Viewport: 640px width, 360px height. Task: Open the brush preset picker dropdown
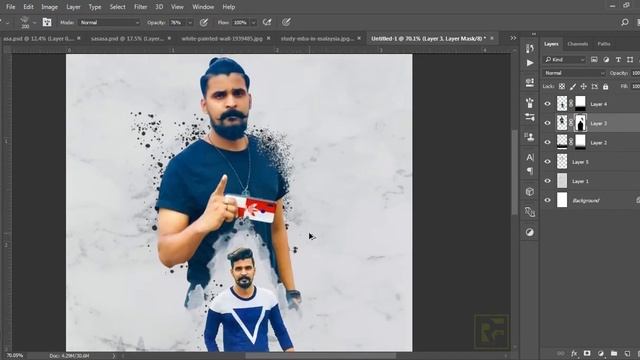[x=34, y=22]
